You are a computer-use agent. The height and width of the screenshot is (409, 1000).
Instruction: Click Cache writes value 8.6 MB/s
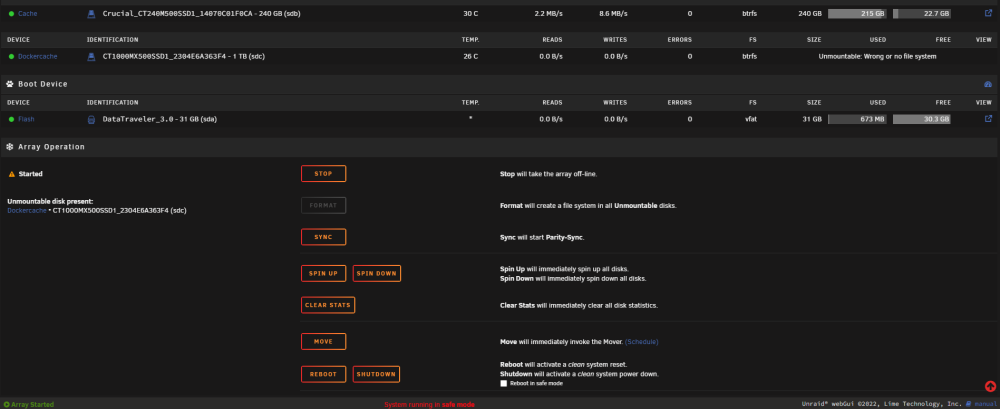613,13
